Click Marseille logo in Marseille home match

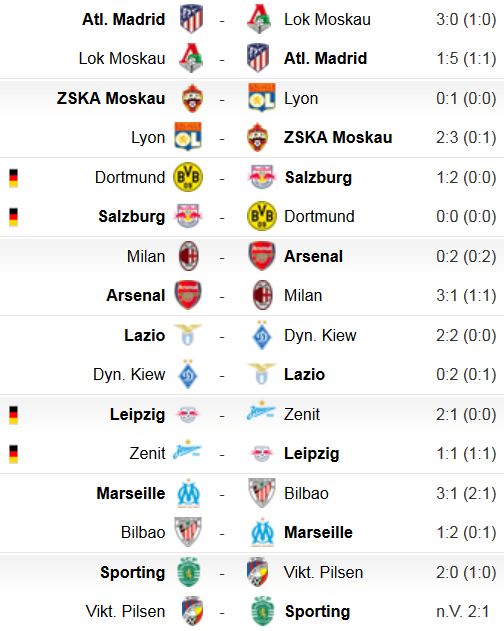click(x=188, y=493)
